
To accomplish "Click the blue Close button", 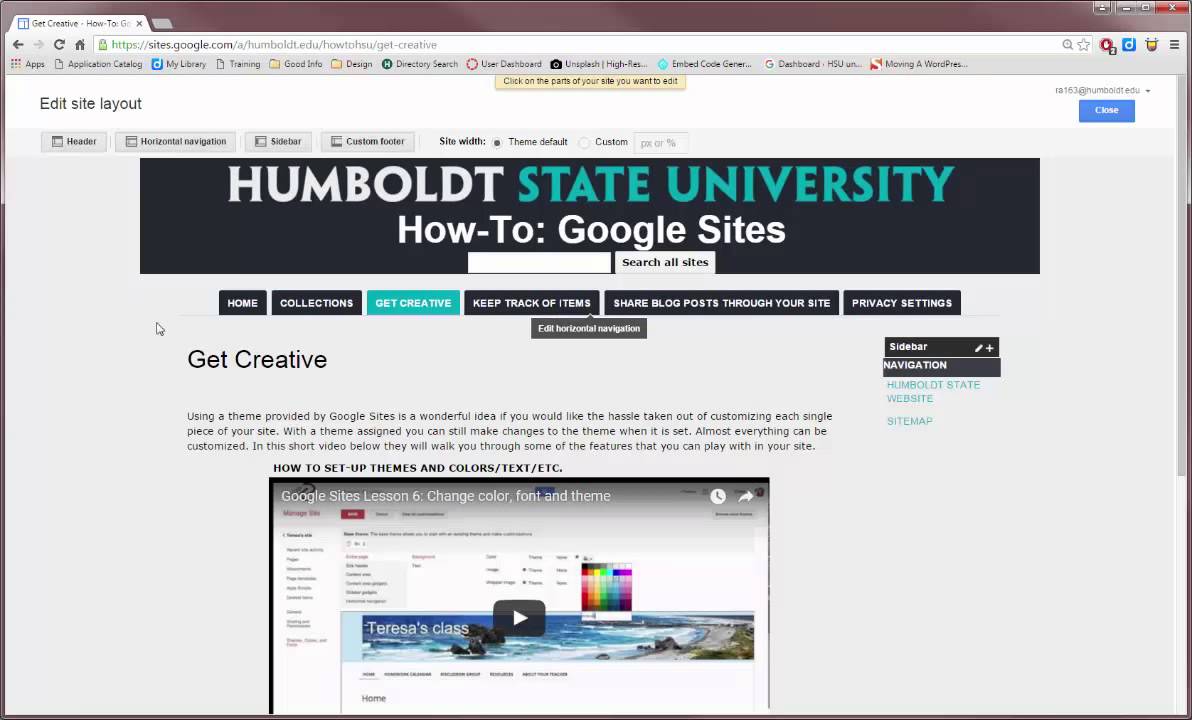I will click(1106, 110).
